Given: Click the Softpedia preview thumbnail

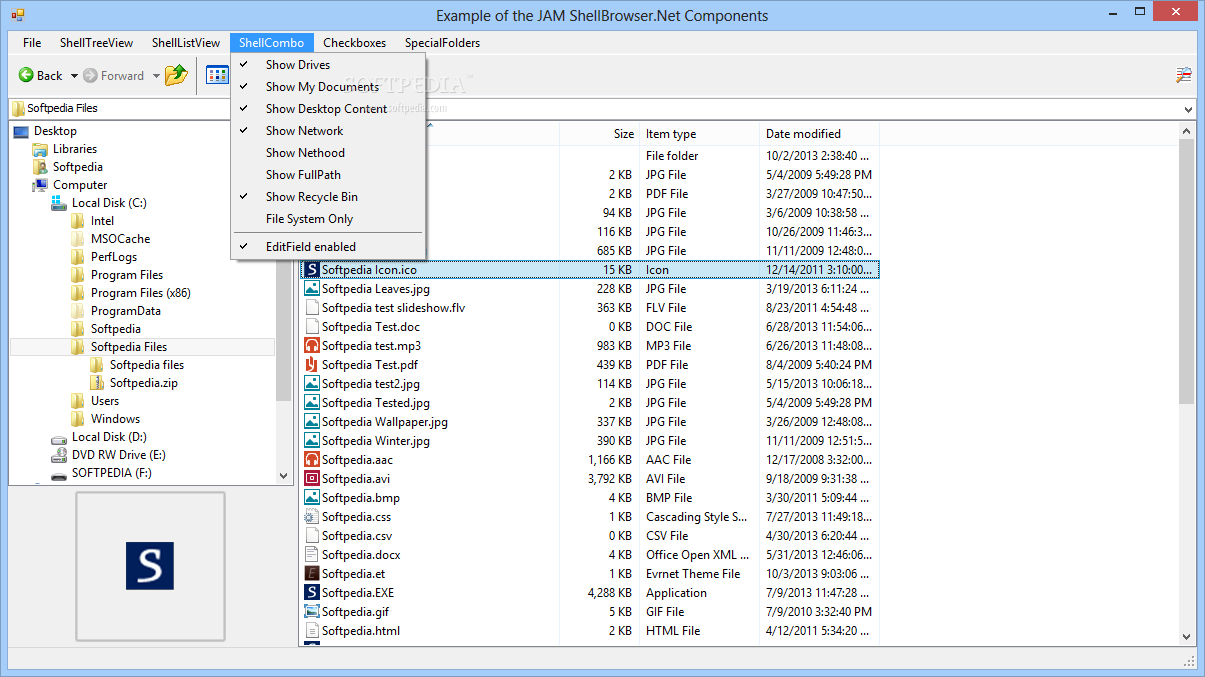Looking at the screenshot, I should 150,565.
